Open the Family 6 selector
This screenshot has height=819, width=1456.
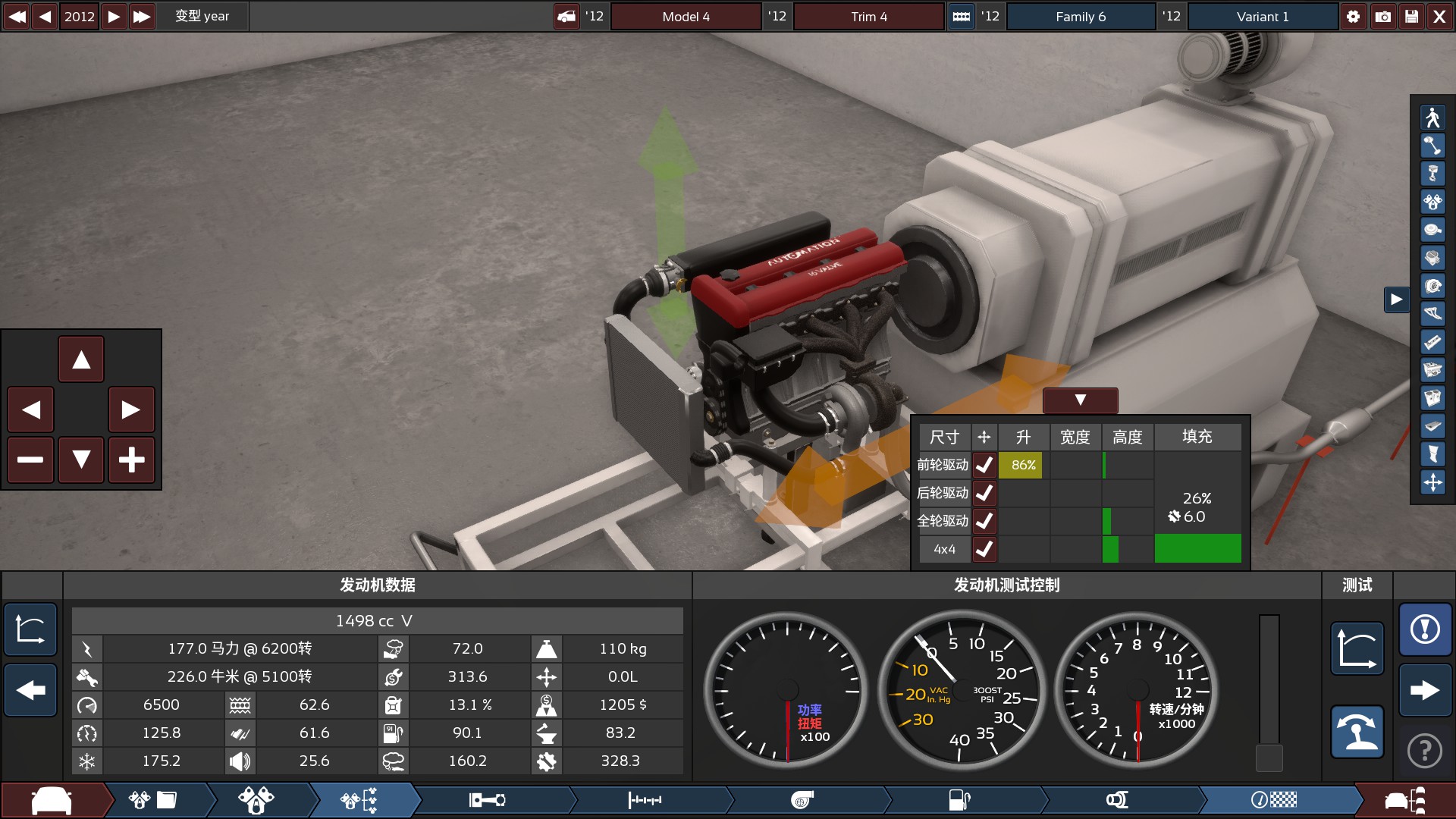click(x=1080, y=16)
